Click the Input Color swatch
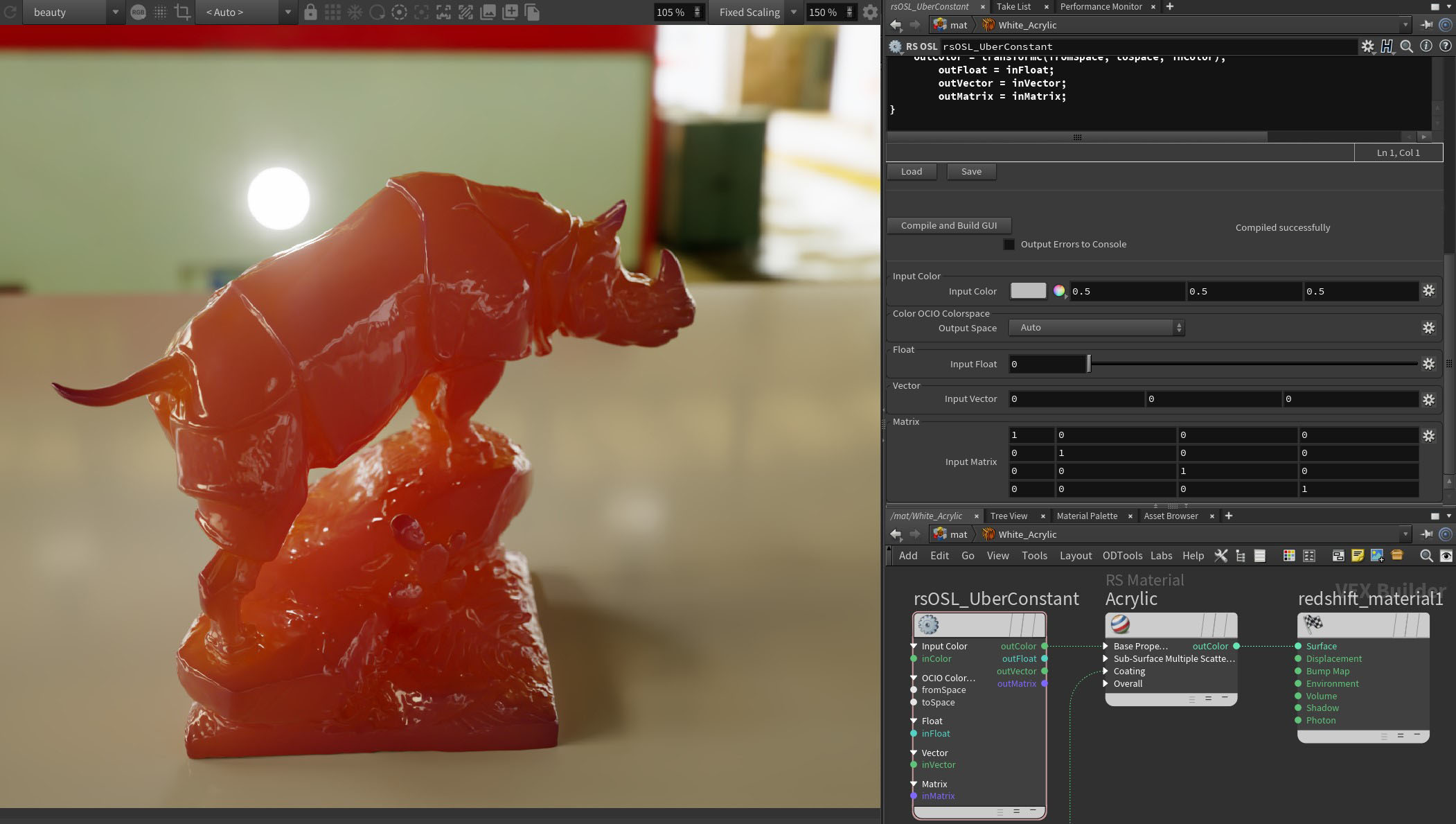 tap(1028, 291)
